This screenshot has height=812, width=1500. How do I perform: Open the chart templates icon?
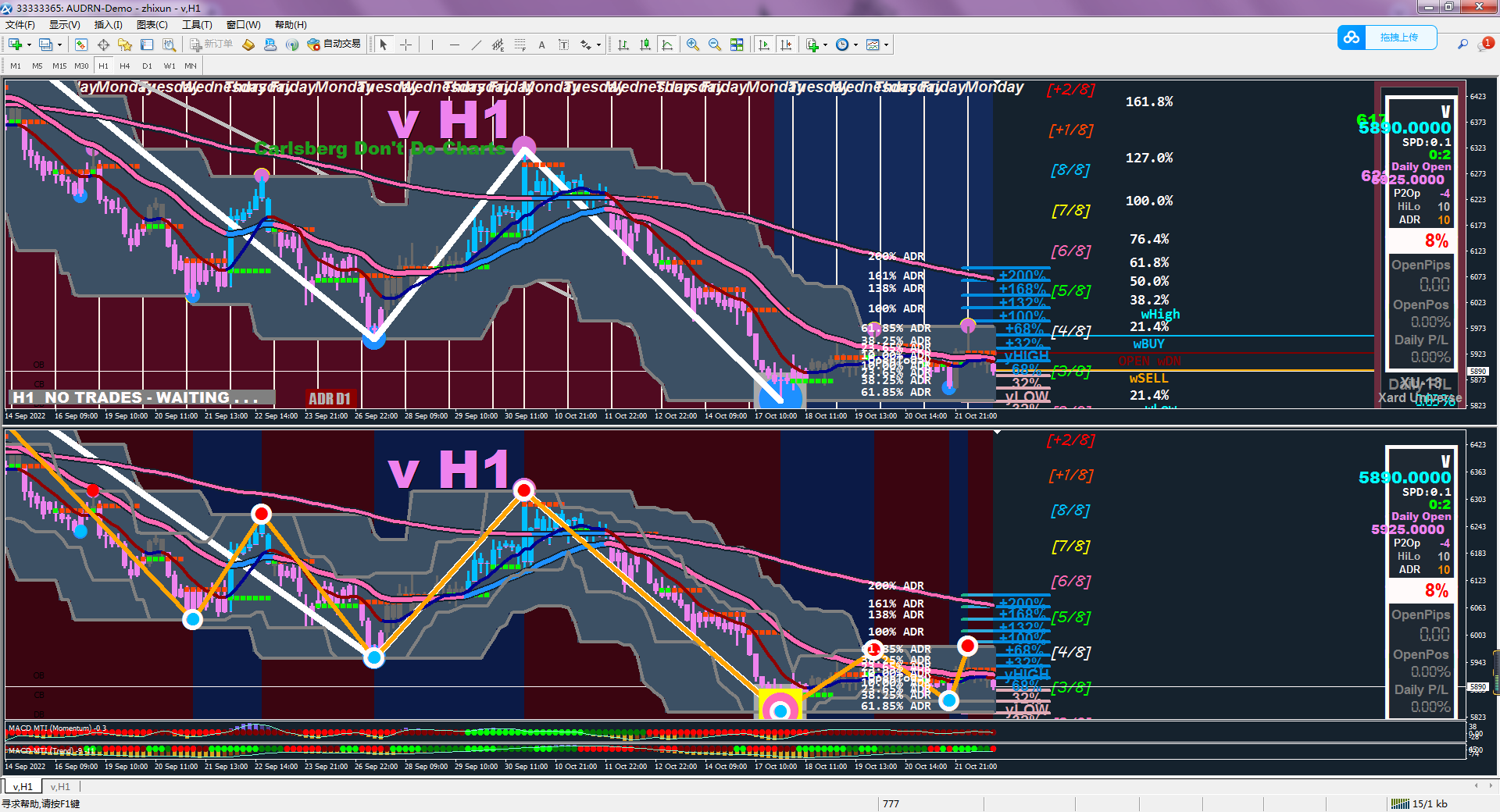coord(873,45)
